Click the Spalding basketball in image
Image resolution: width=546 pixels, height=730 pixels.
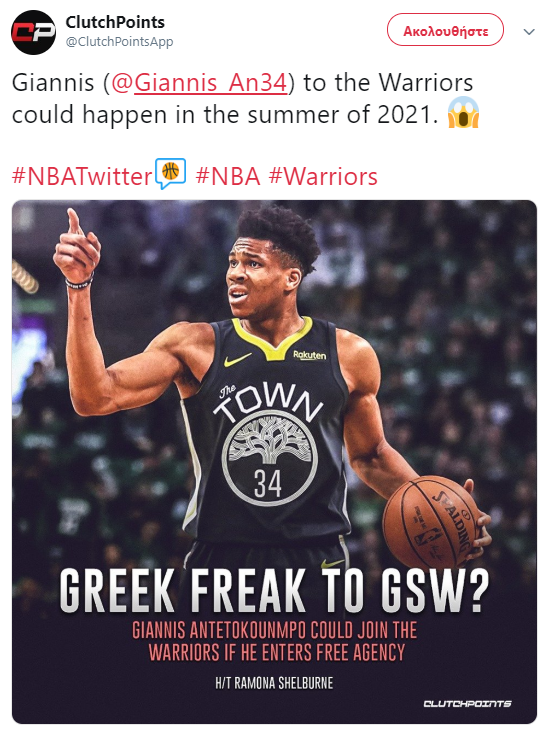pos(431,521)
